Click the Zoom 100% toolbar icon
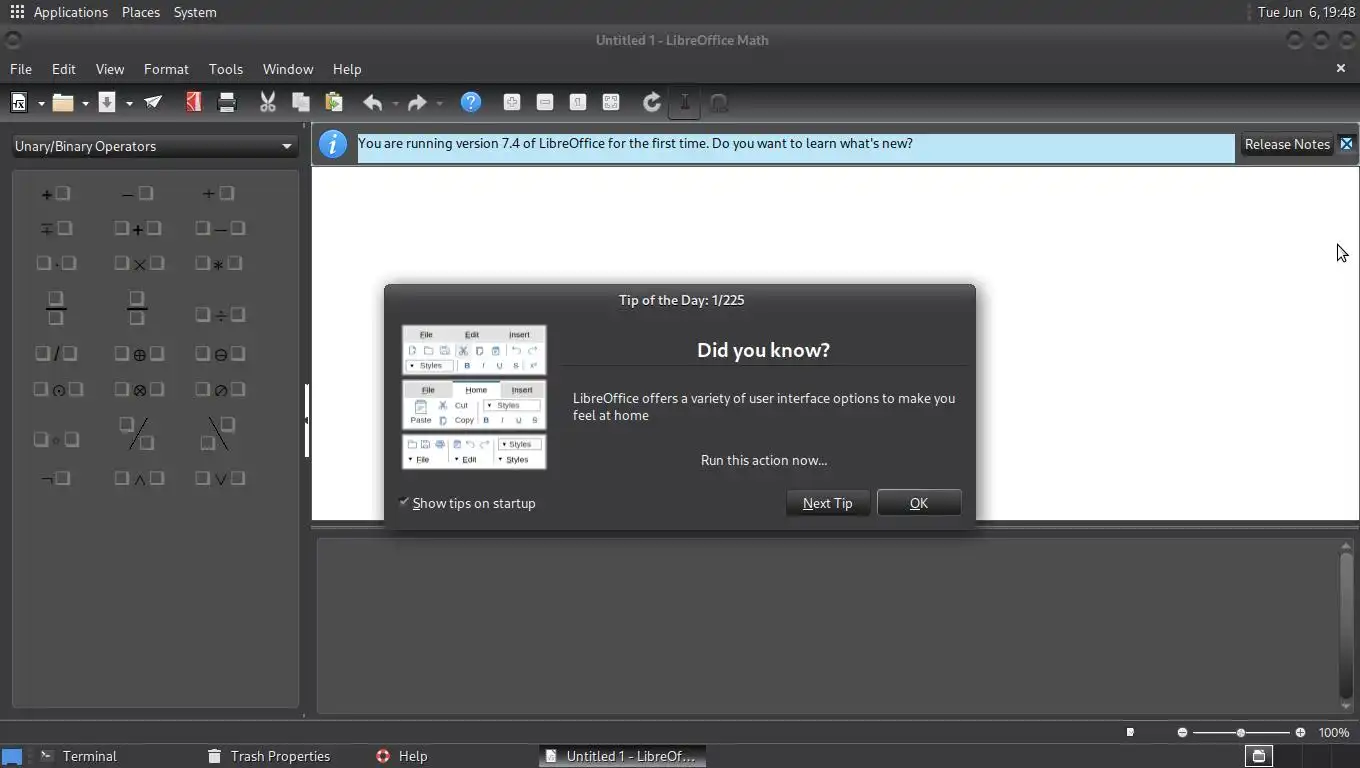1360x768 pixels. [578, 102]
